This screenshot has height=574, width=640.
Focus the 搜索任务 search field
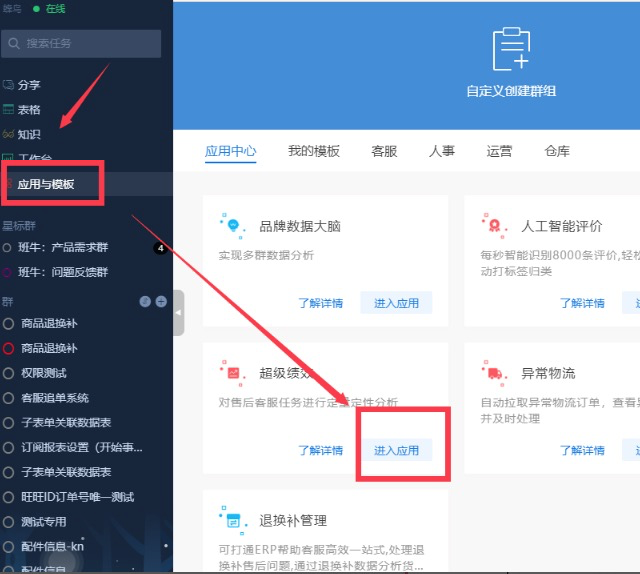coord(81,43)
